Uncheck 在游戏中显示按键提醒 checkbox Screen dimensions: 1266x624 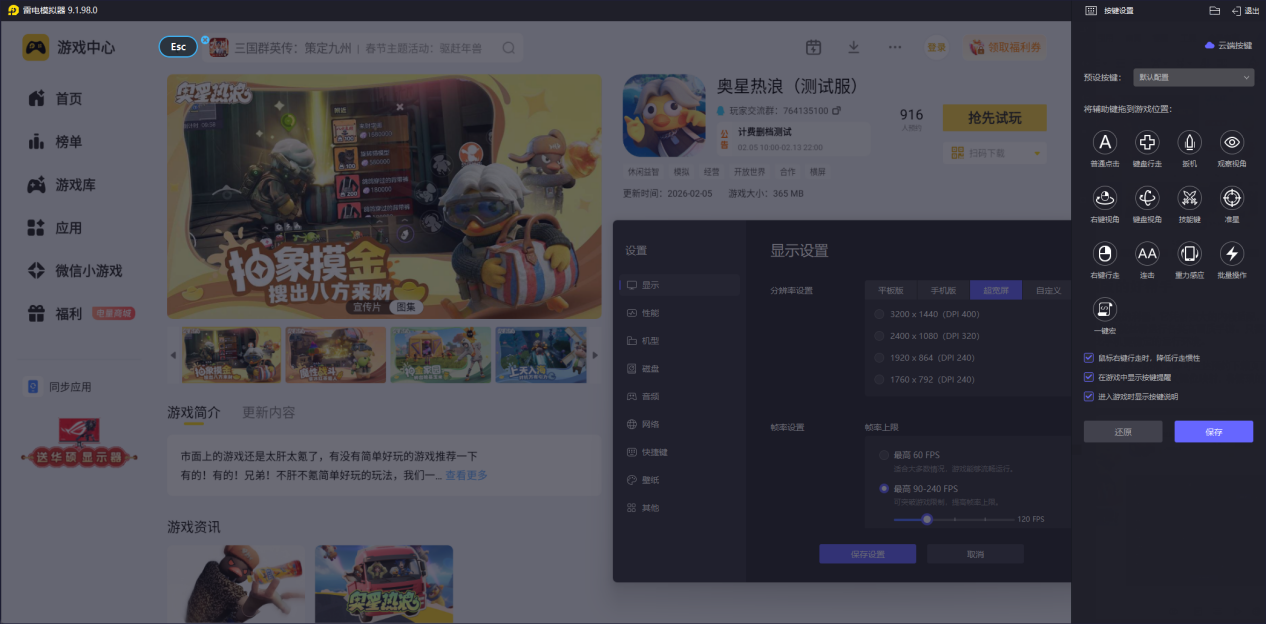(1089, 377)
